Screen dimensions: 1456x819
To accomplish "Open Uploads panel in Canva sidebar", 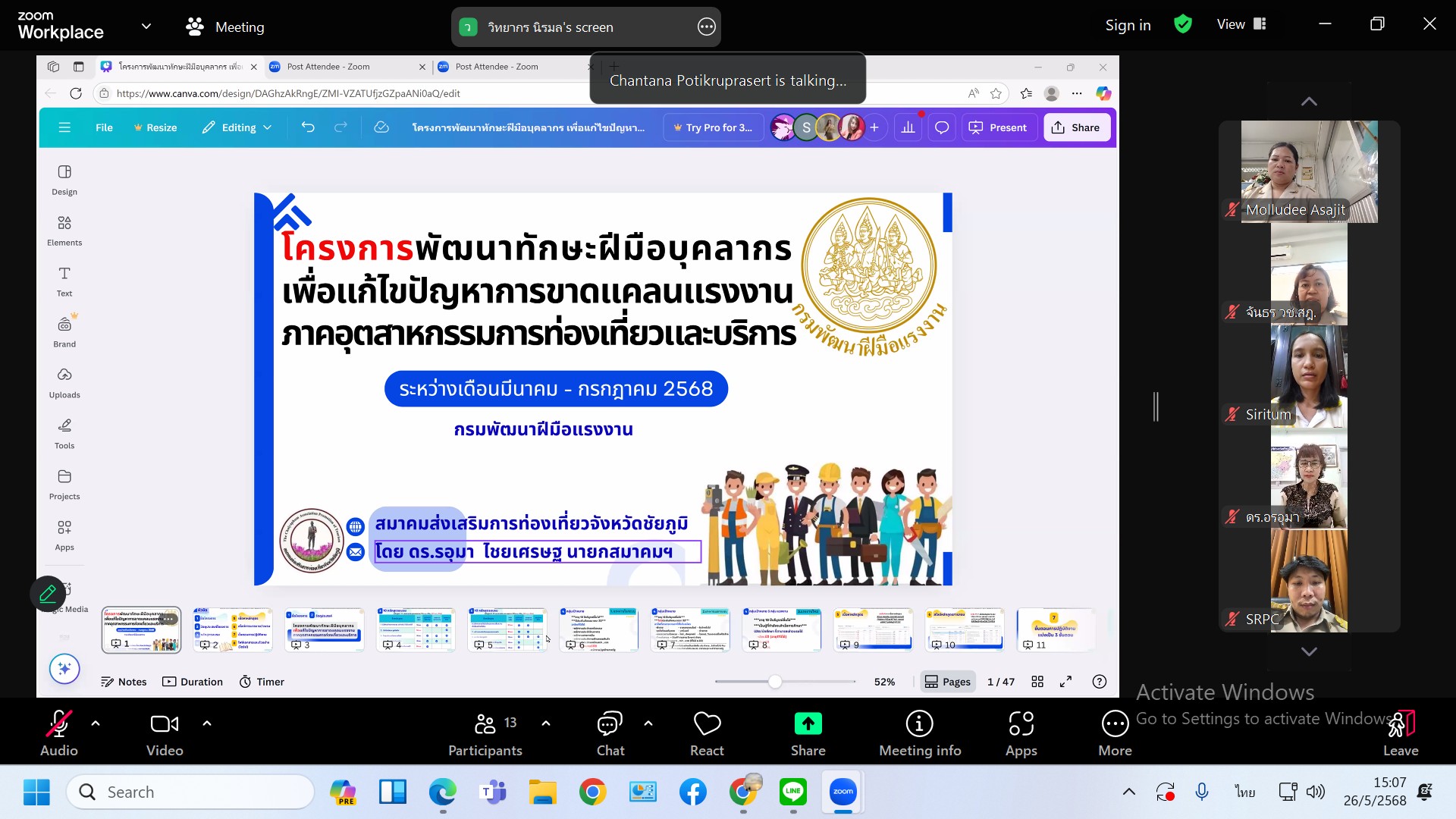I will click(64, 383).
